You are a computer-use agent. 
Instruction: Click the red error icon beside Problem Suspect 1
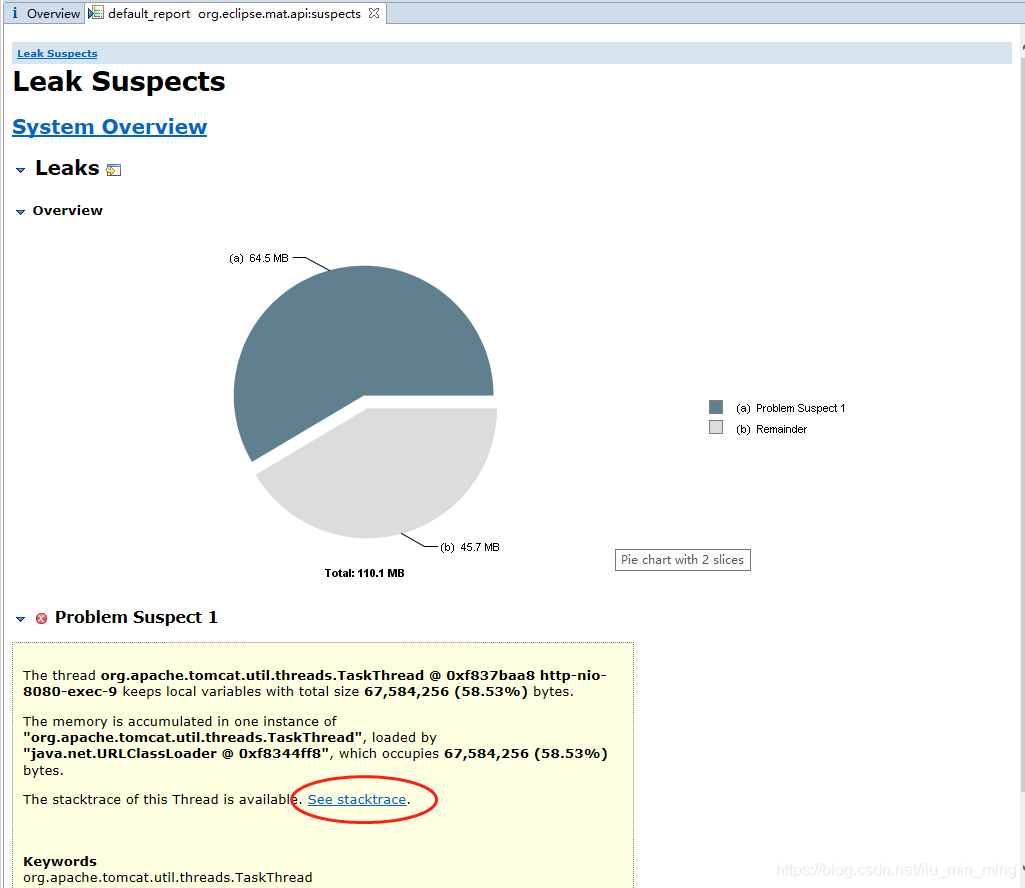coord(41,619)
